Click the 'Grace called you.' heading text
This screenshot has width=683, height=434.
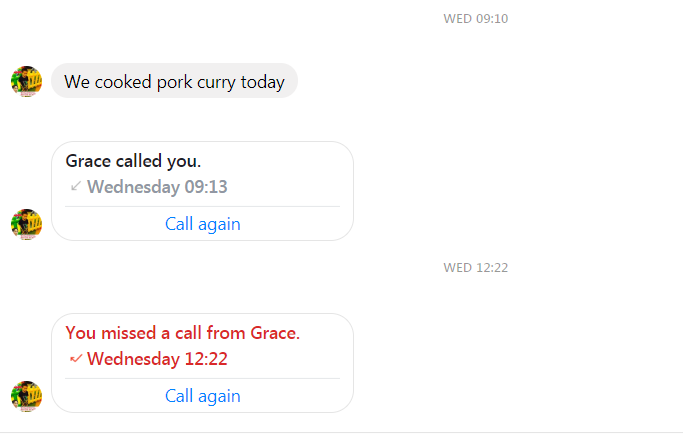tap(133, 161)
